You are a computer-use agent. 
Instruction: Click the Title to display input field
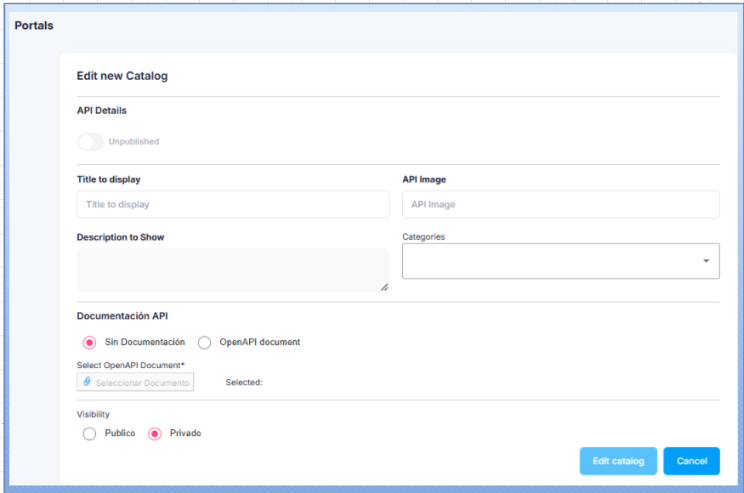tap(233, 204)
